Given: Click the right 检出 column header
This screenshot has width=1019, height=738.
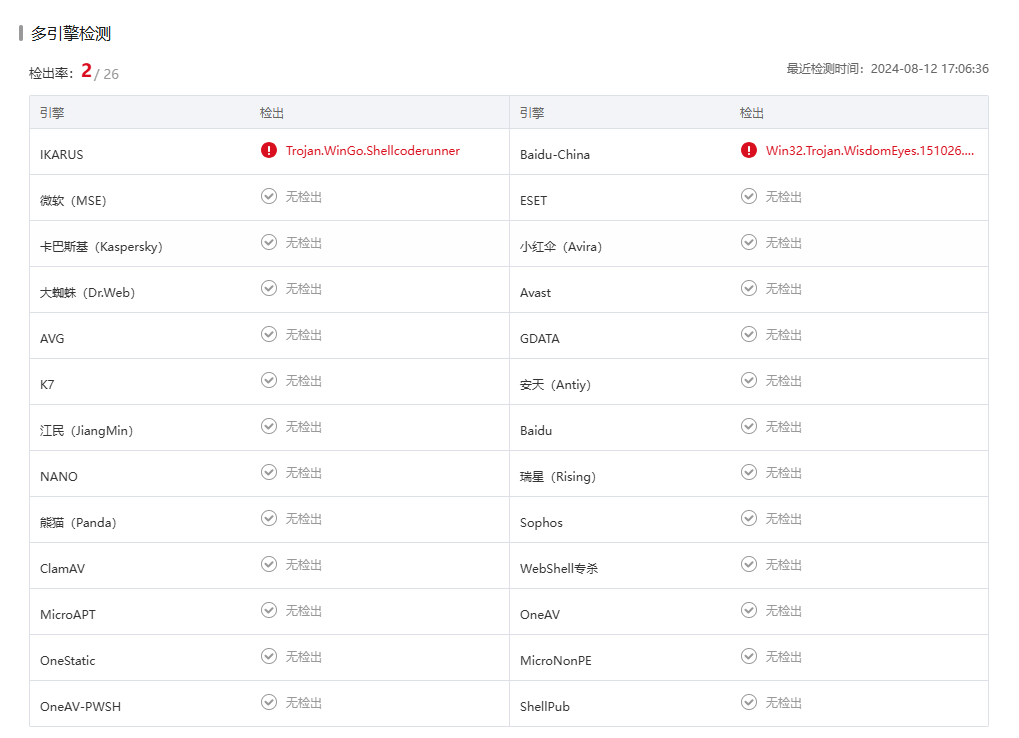Looking at the screenshot, I should pyautogui.click(x=752, y=113).
